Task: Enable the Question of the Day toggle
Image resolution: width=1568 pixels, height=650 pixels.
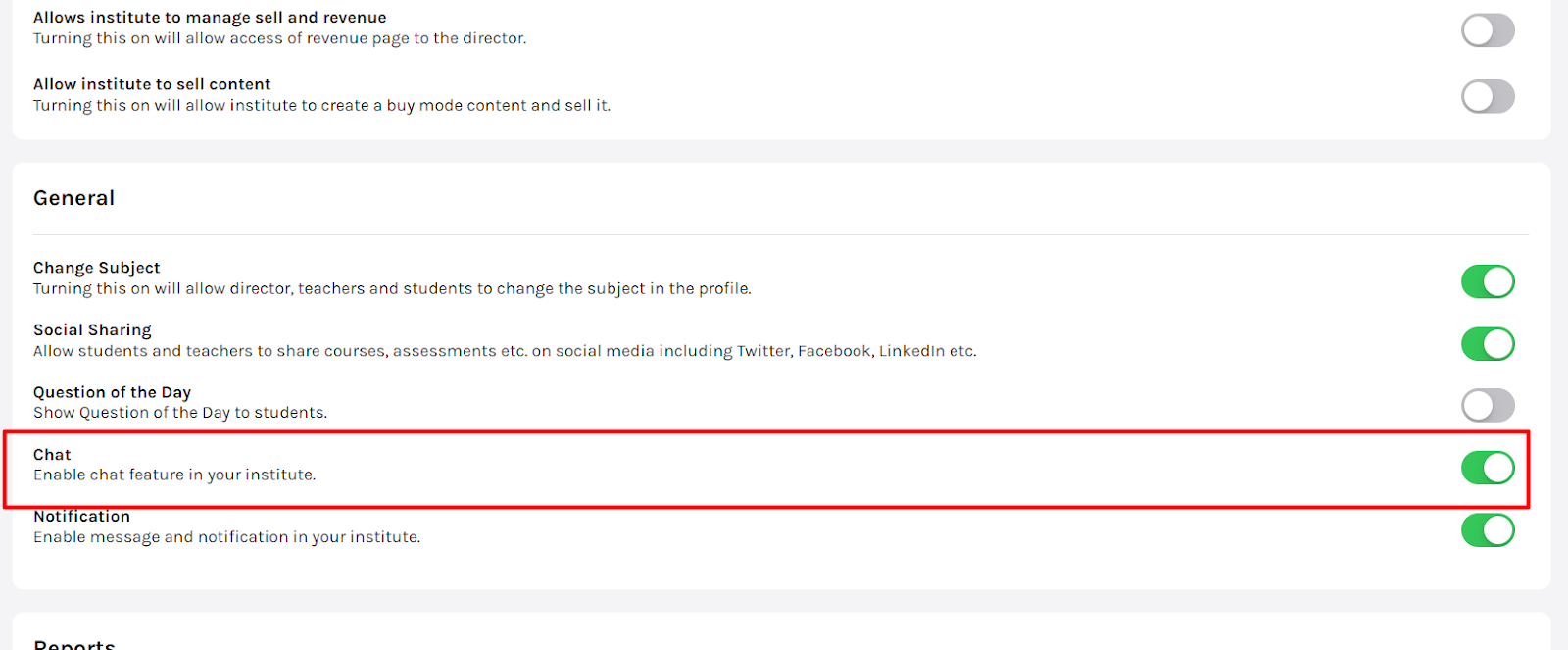Action: (x=1488, y=405)
